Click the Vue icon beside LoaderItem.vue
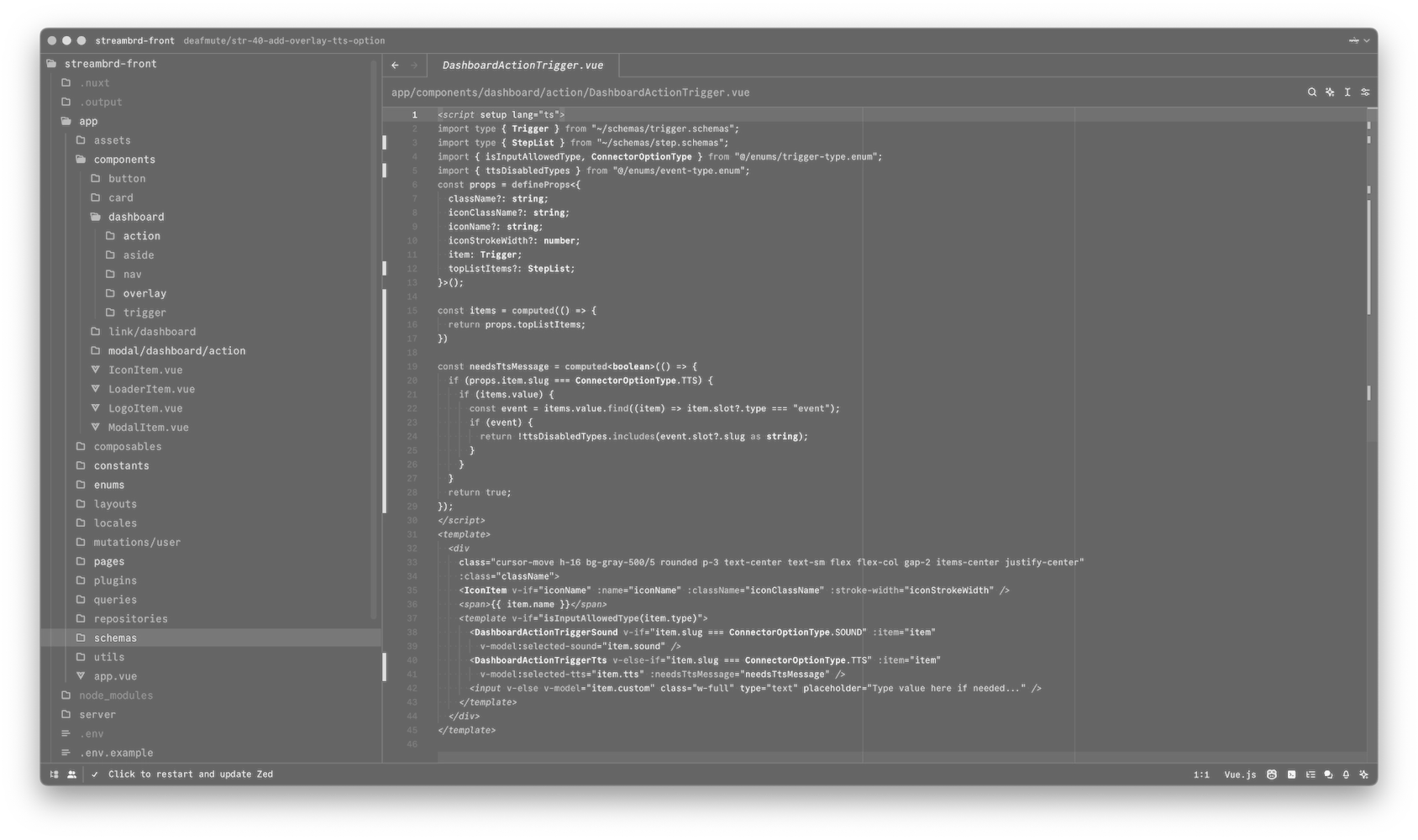Screen dimensions: 1418x840 pyautogui.click(x=96, y=389)
